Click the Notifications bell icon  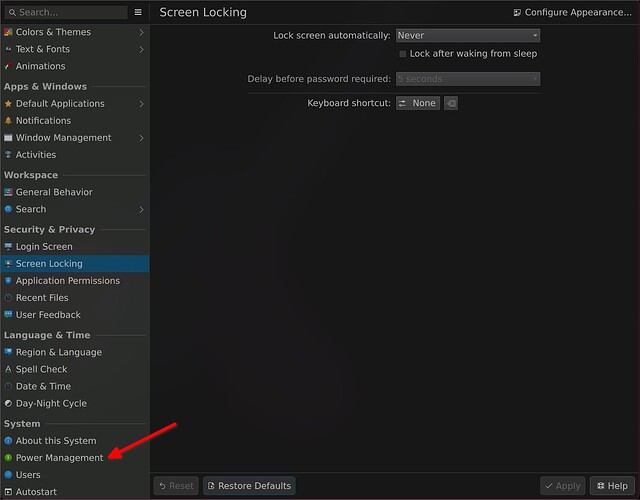pos(8,121)
